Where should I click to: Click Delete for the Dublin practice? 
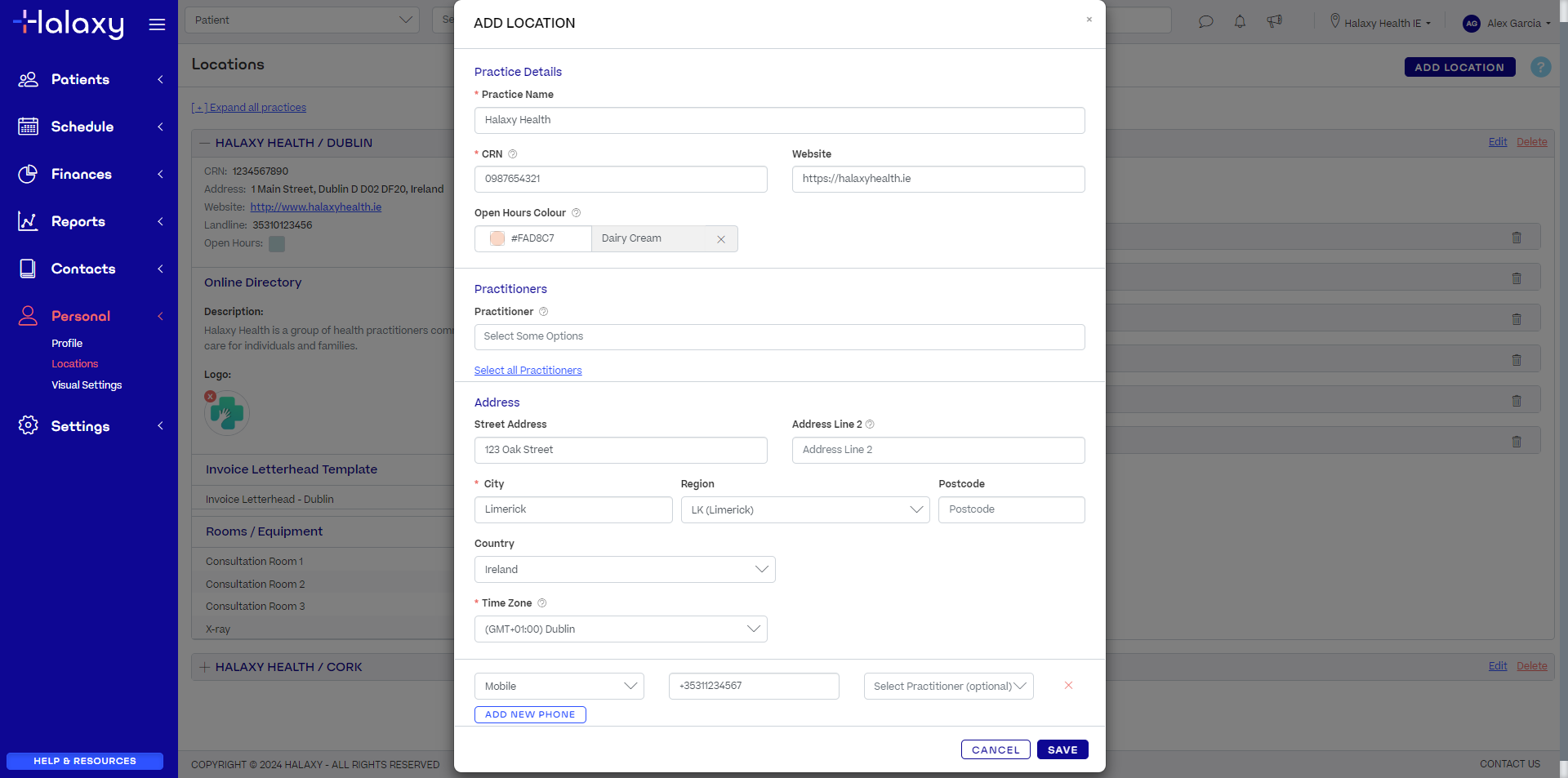coord(1532,142)
